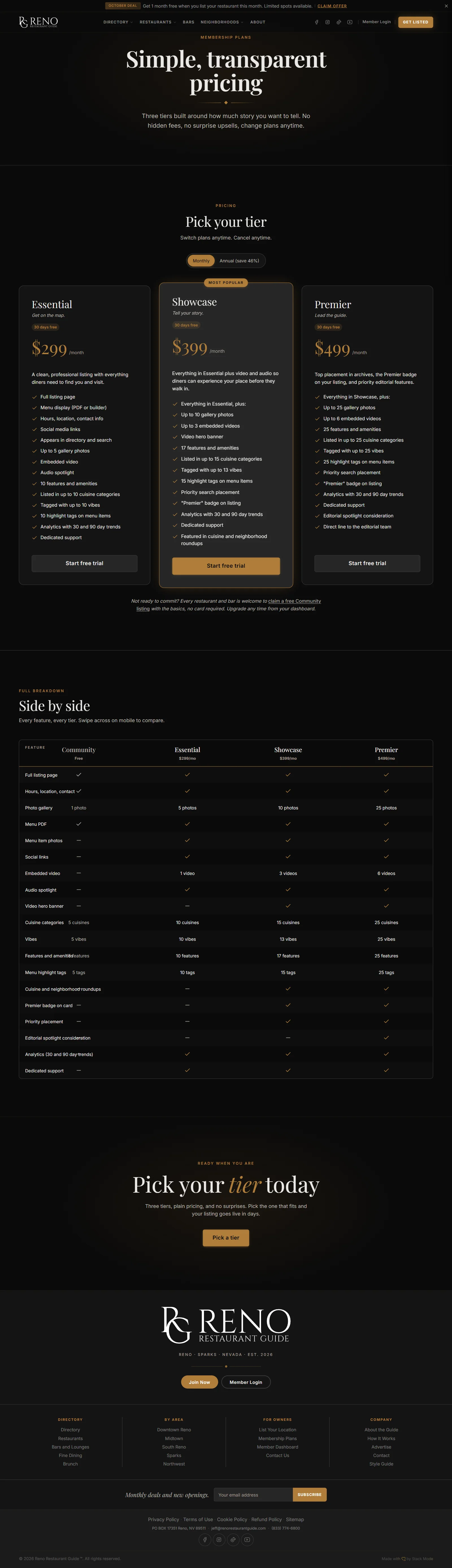Email jeff@renorestaurantguide.com from the footer
This screenshot has width=452, height=1568.
coord(238,1528)
